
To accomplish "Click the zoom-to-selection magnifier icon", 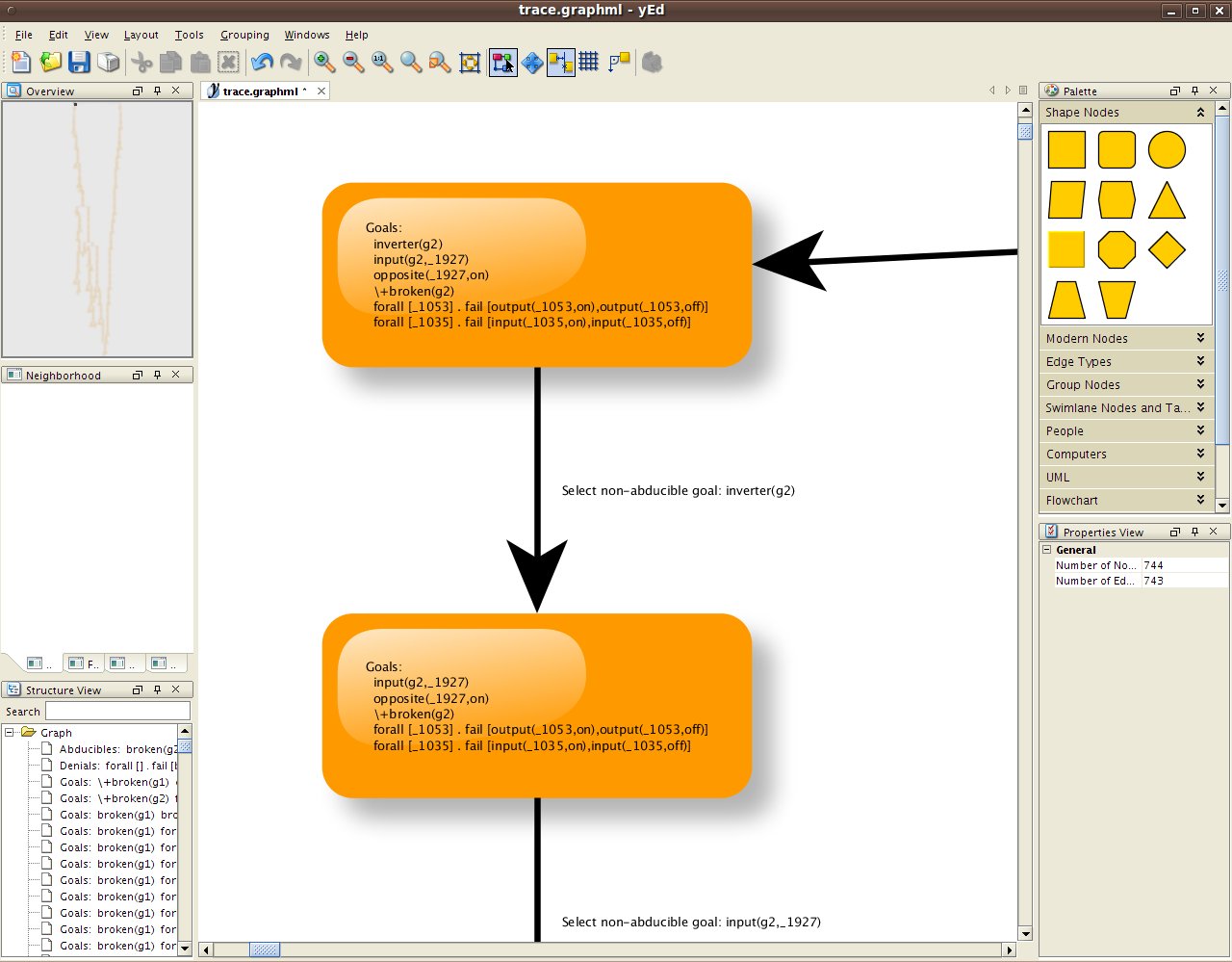I will coord(440,63).
